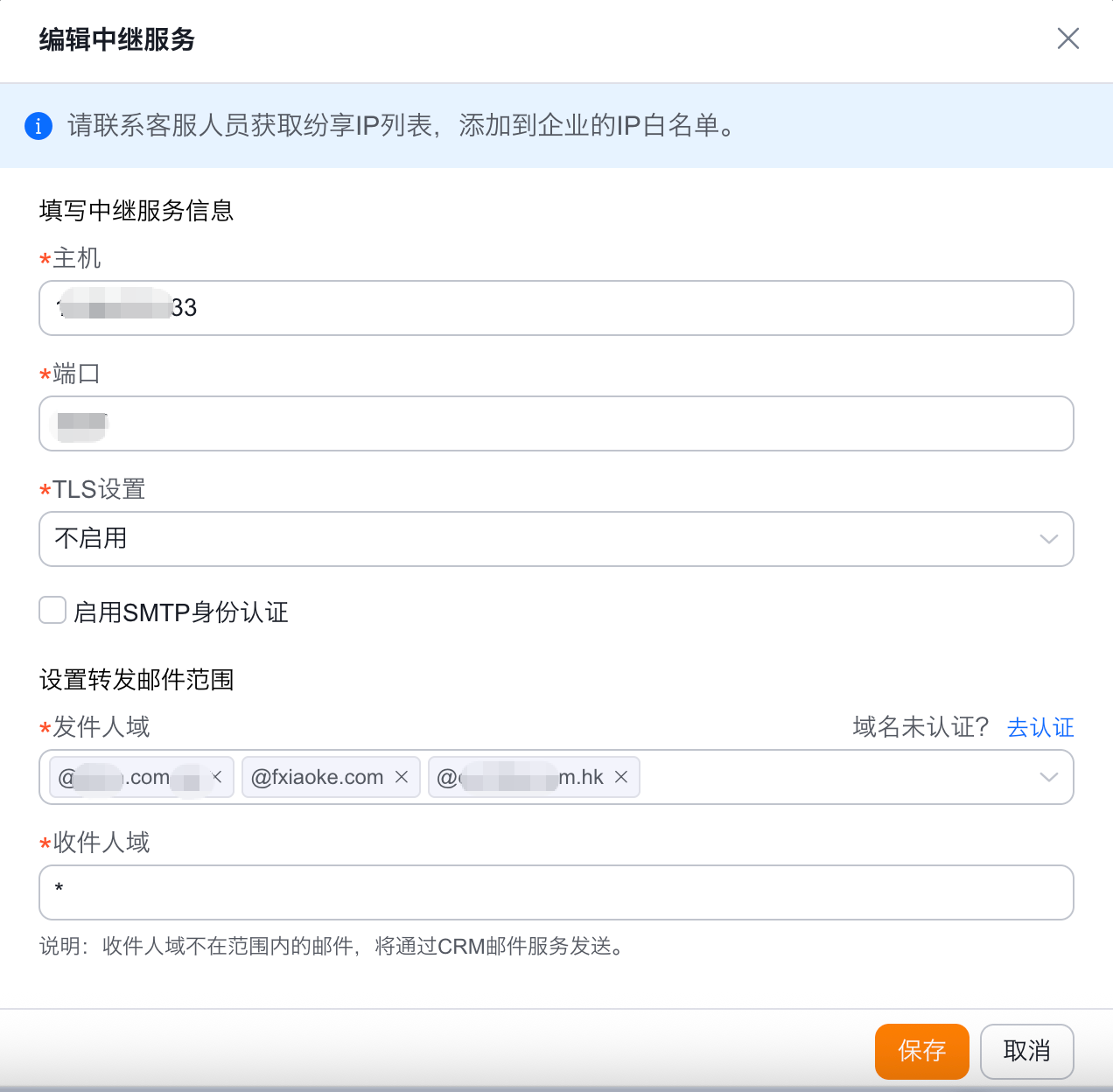Click into the 收件人域 input field
Viewport: 1113px width, 1092px height.
[x=556, y=892]
